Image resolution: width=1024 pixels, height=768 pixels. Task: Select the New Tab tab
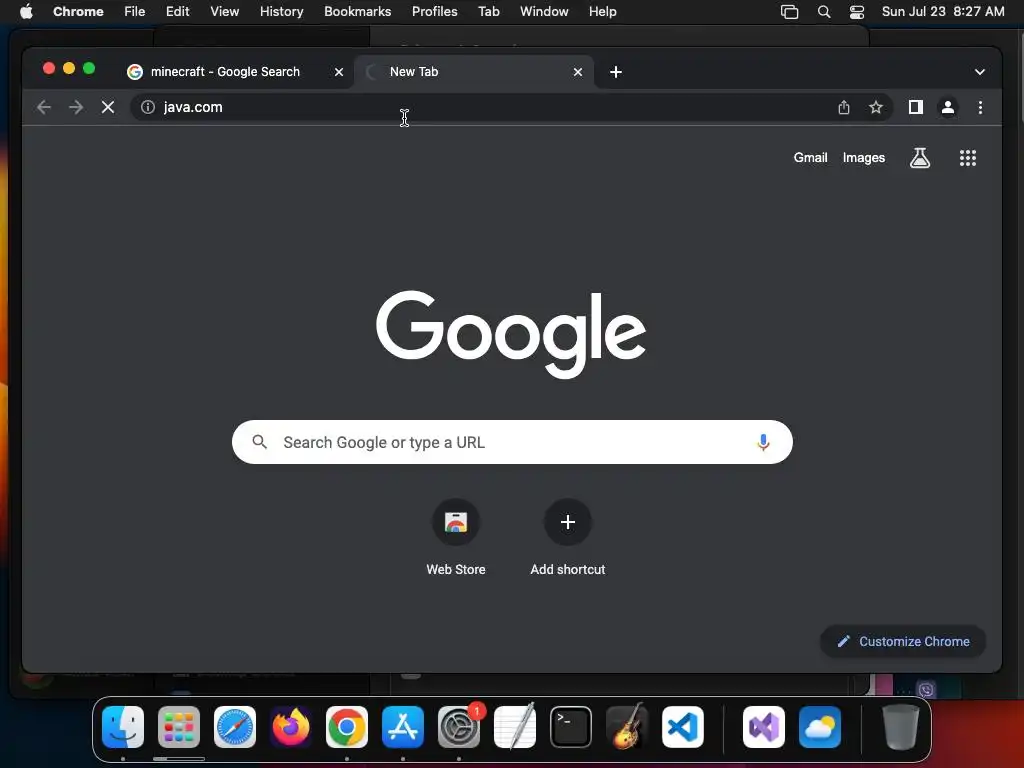474,72
